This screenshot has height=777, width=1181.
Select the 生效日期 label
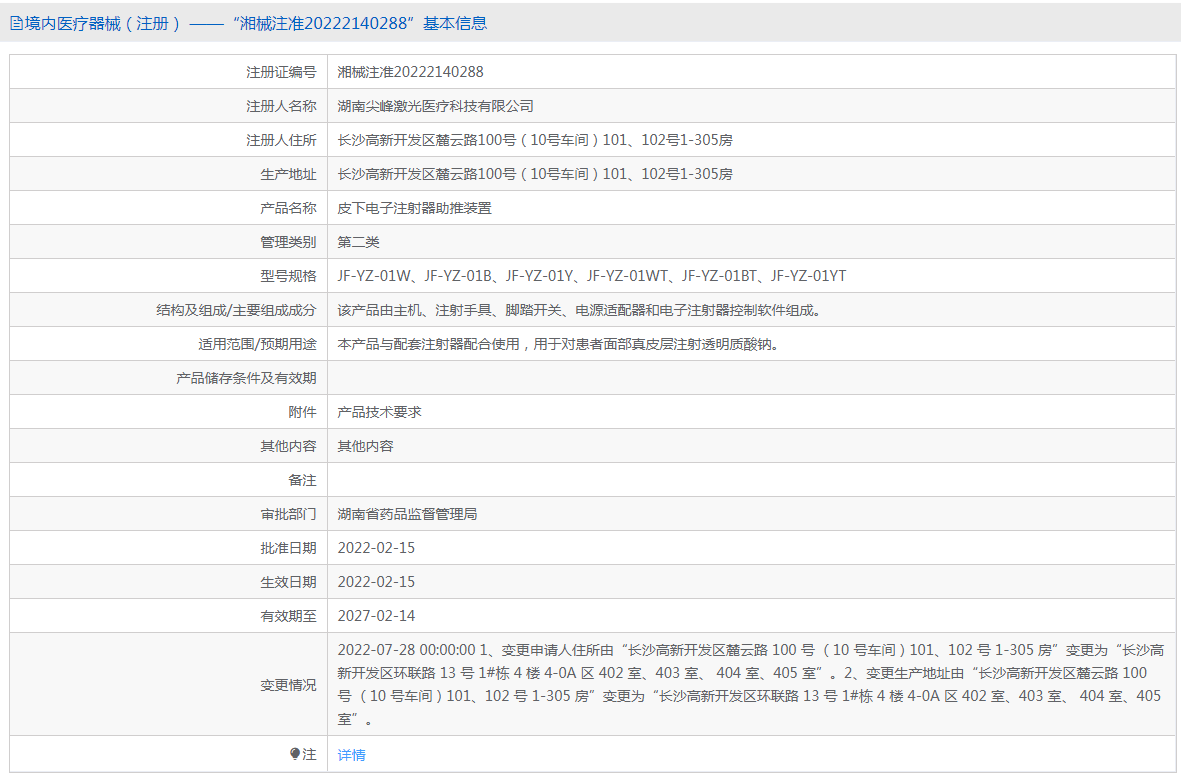288,582
